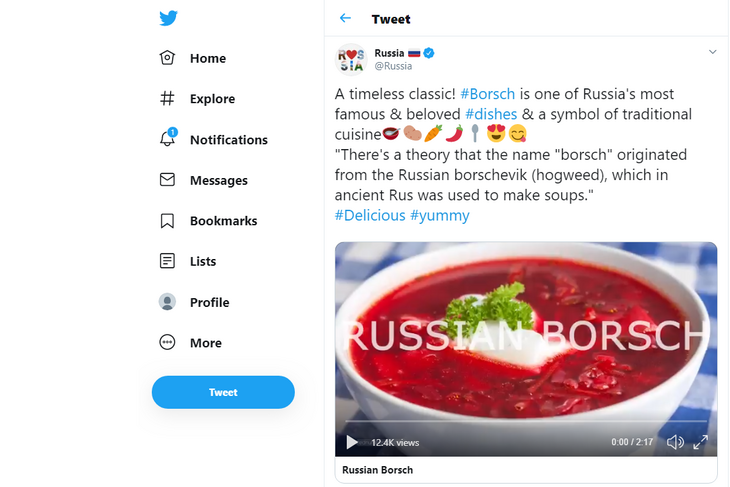Viewport: 730px width, 487px height.
Task: Open the #Borsch hashtag link
Action: click(488, 94)
